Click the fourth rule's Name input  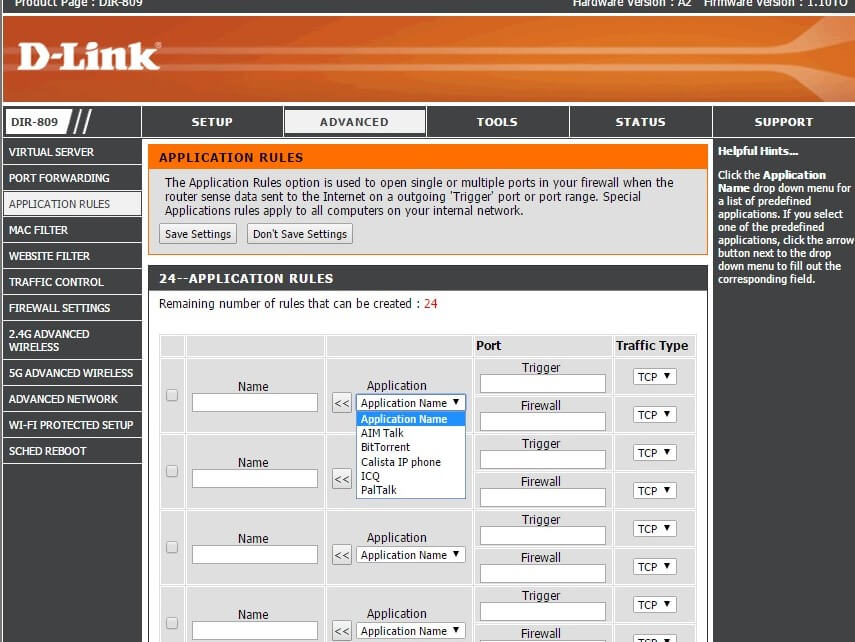click(x=255, y=631)
